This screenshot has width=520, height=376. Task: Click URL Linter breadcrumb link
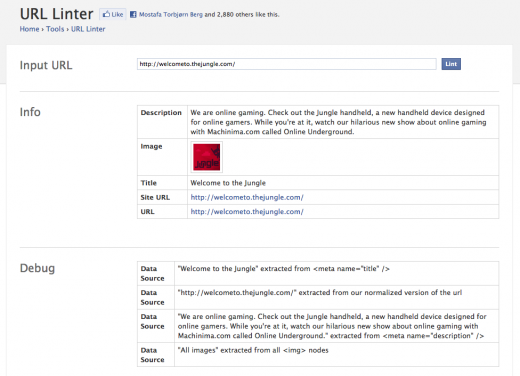tap(88, 29)
